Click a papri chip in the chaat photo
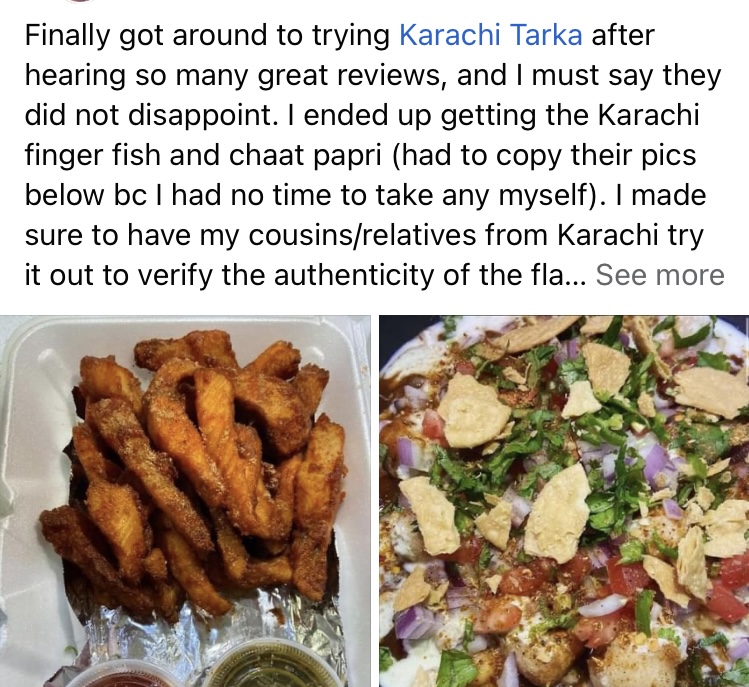 (471, 413)
